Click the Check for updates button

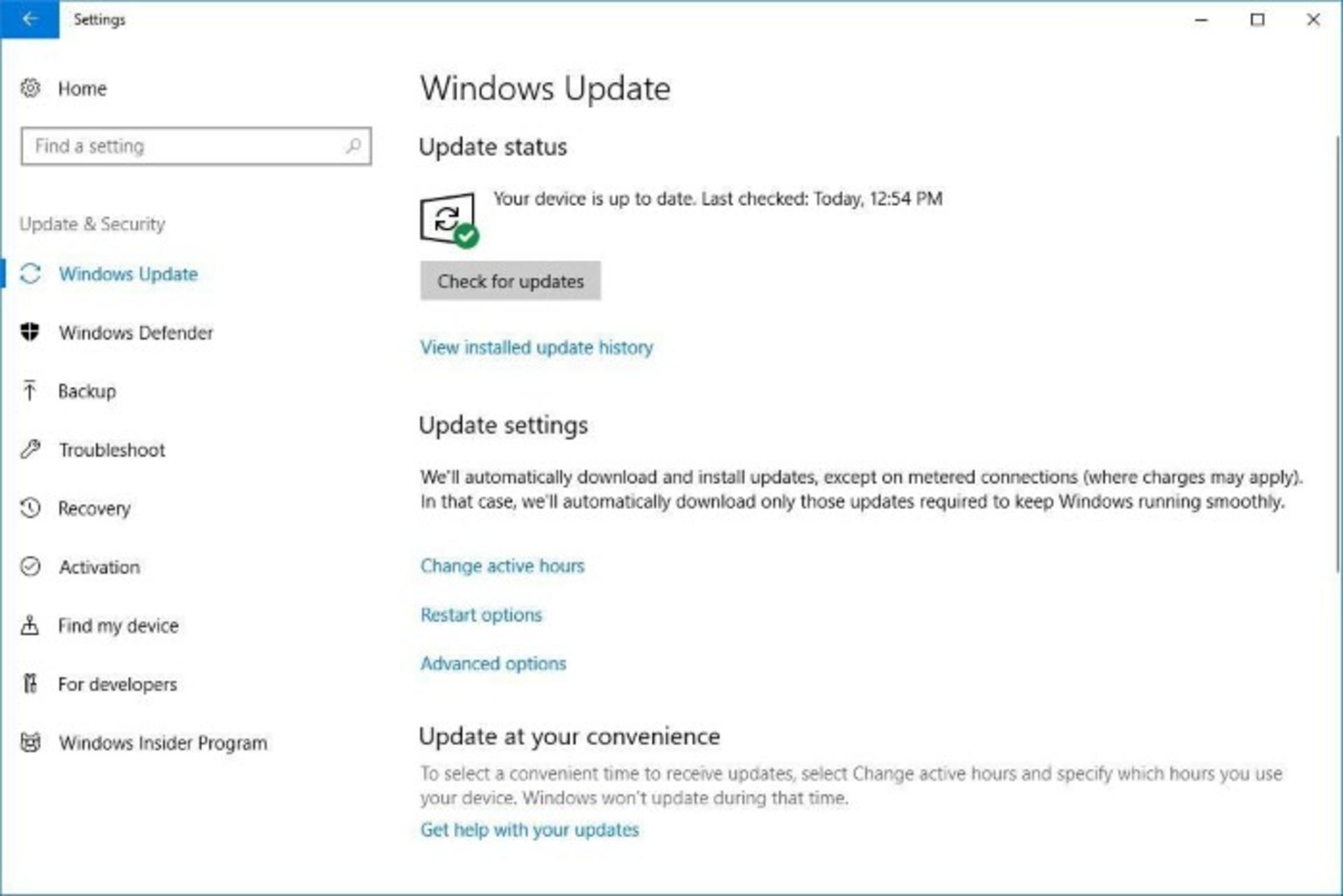[x=510, y=280]
